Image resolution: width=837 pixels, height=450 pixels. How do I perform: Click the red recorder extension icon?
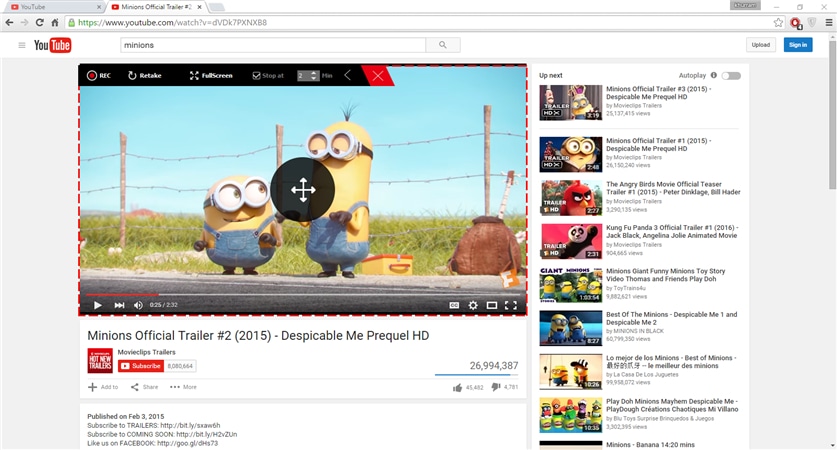tap(796, 23)
